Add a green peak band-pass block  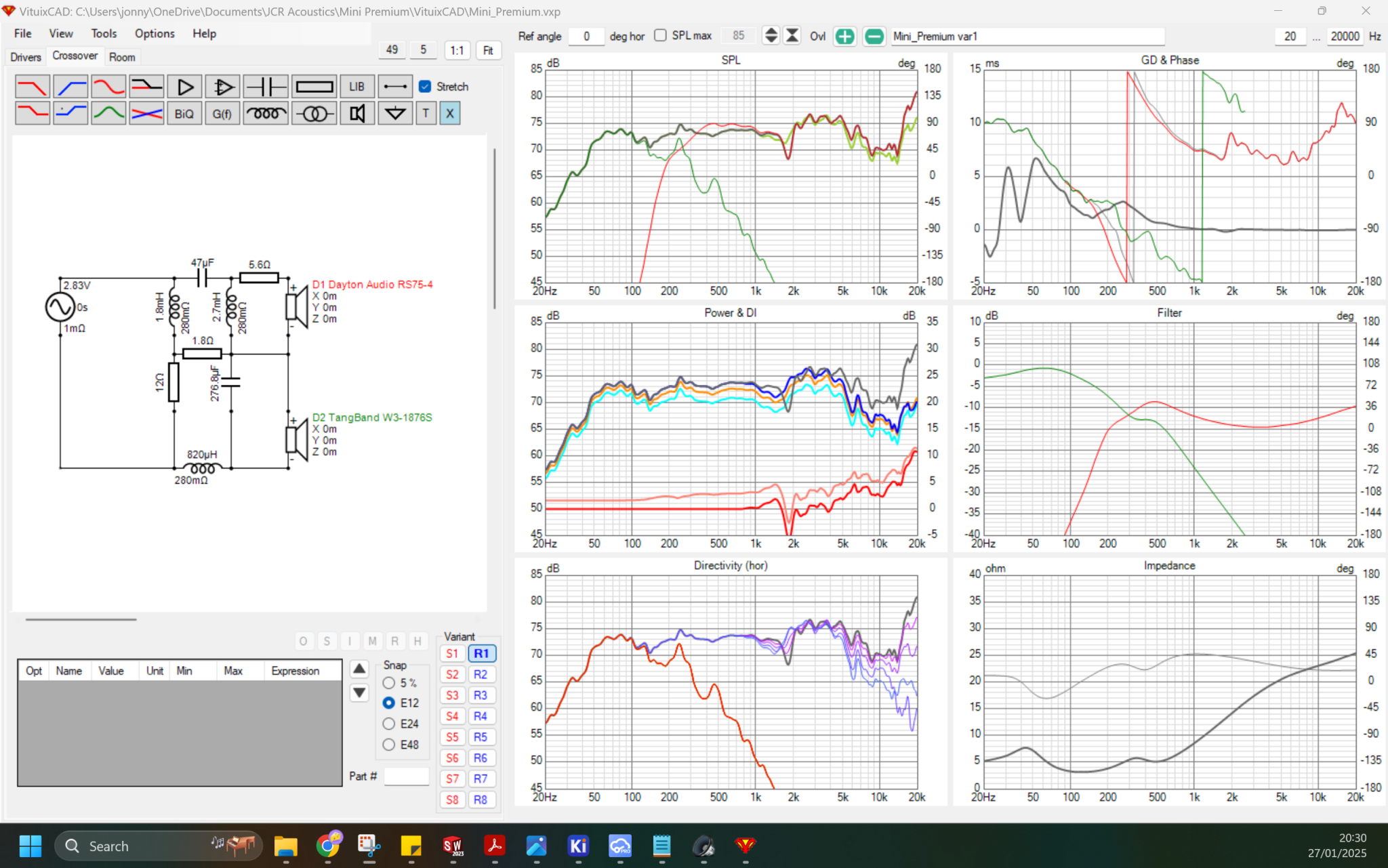tap(108, 113)
